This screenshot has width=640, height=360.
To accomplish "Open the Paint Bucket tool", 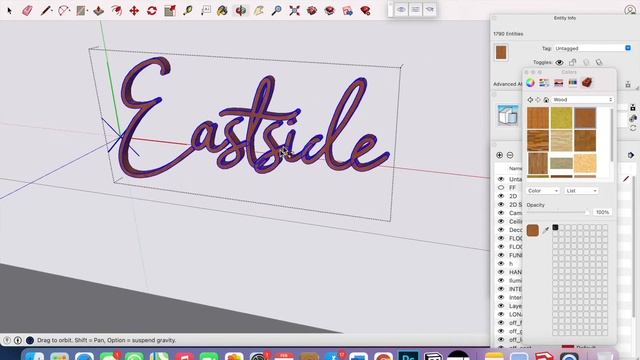I will pos(222,11).
